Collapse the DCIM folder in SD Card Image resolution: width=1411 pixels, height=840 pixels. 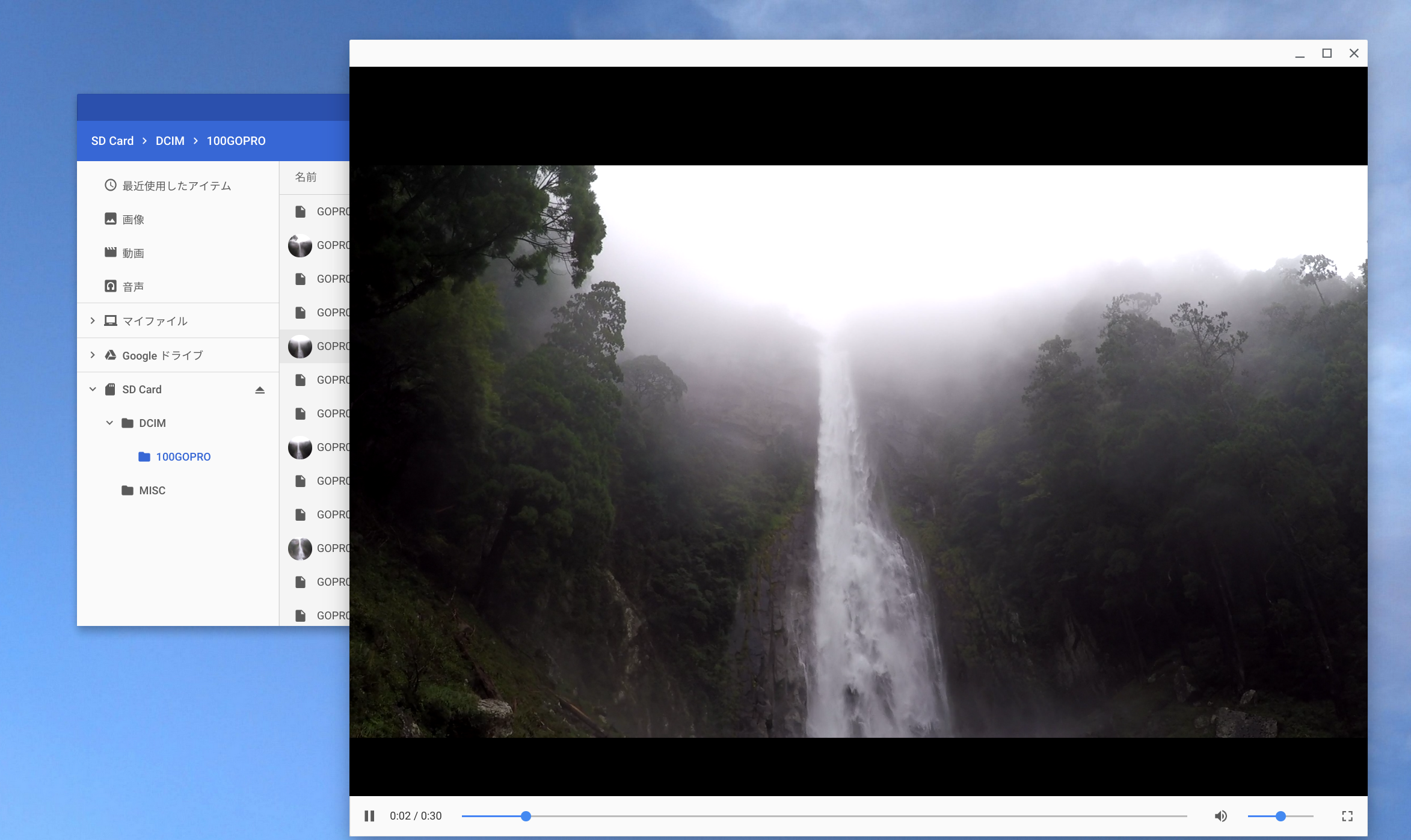pos(108,422)
